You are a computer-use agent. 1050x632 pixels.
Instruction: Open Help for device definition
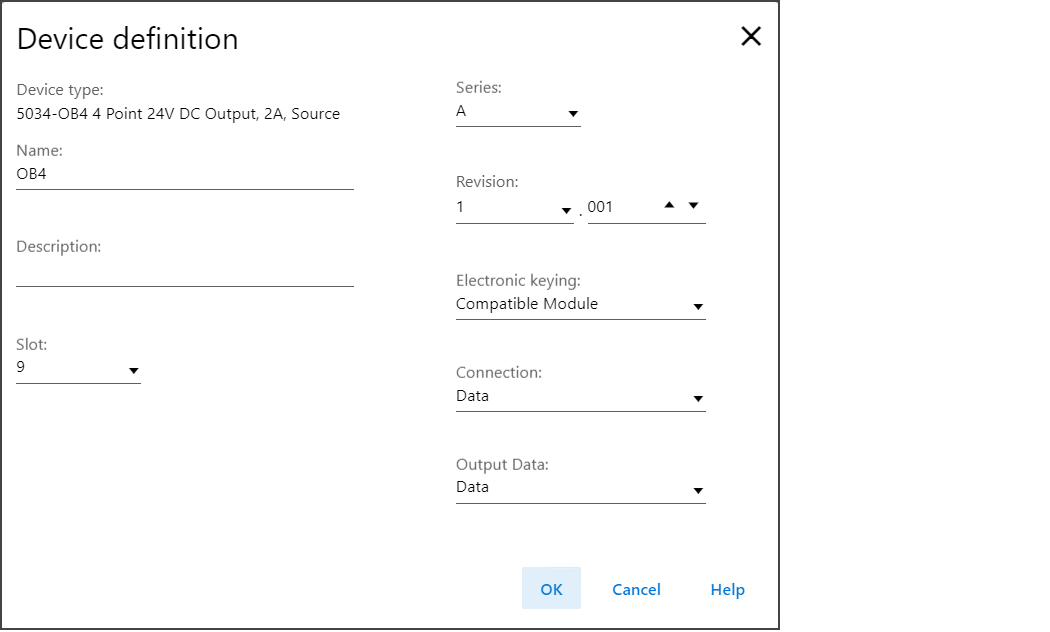pos(727,590)
